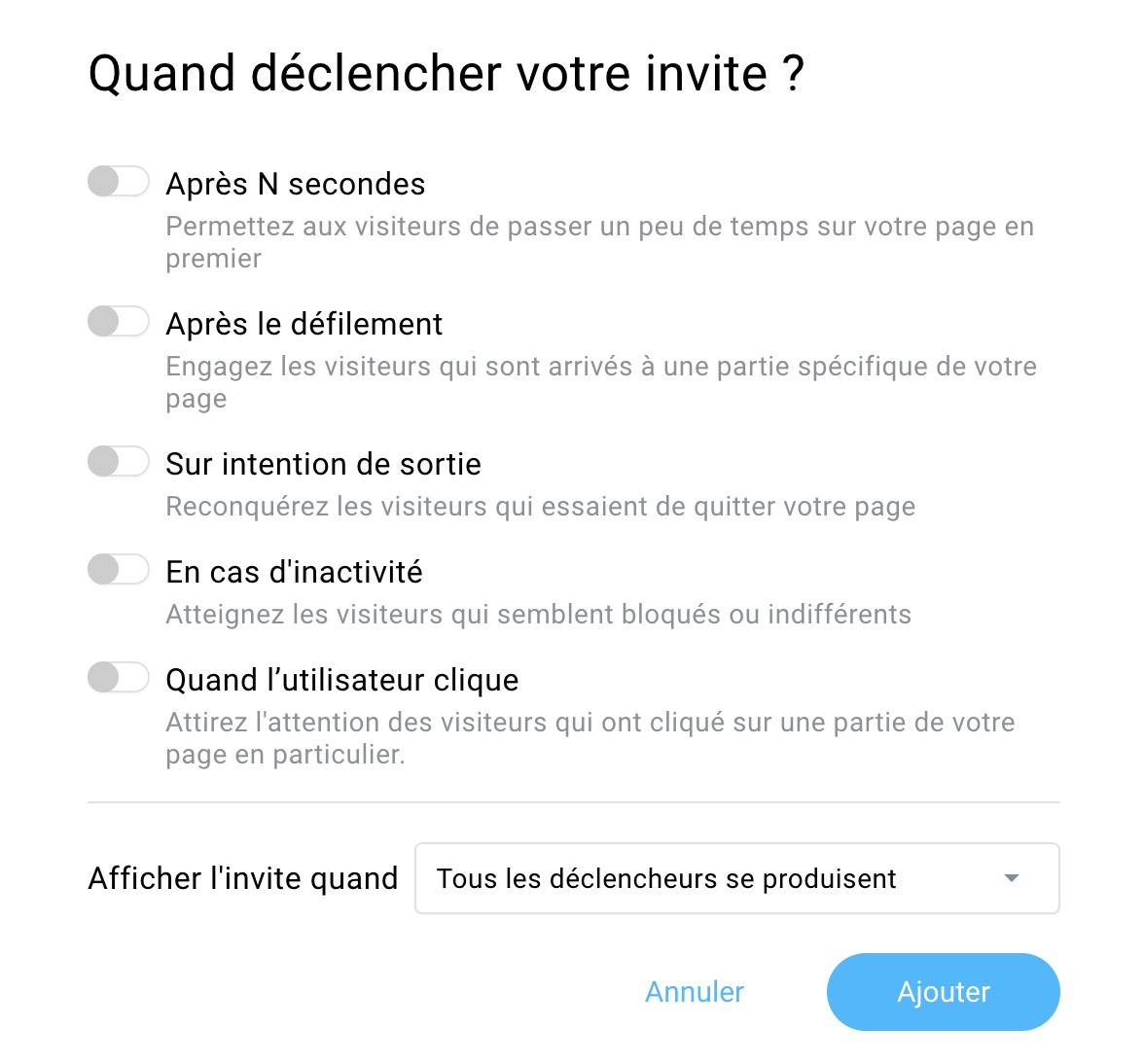Turn on the "Après le défilement" switch
Viewport: 1144px width, 1064px height.
[x=118, y=322]
